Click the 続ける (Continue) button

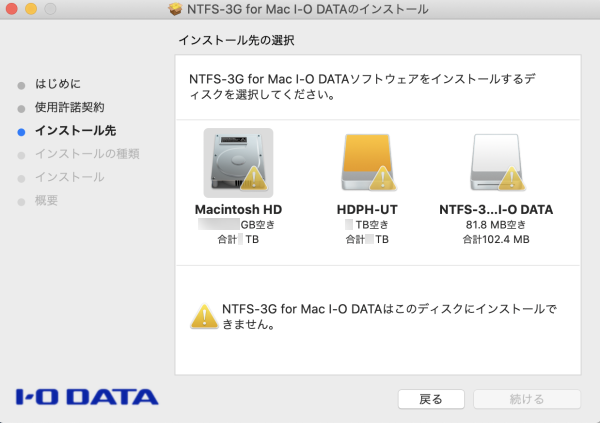click(x=527, y=399)
